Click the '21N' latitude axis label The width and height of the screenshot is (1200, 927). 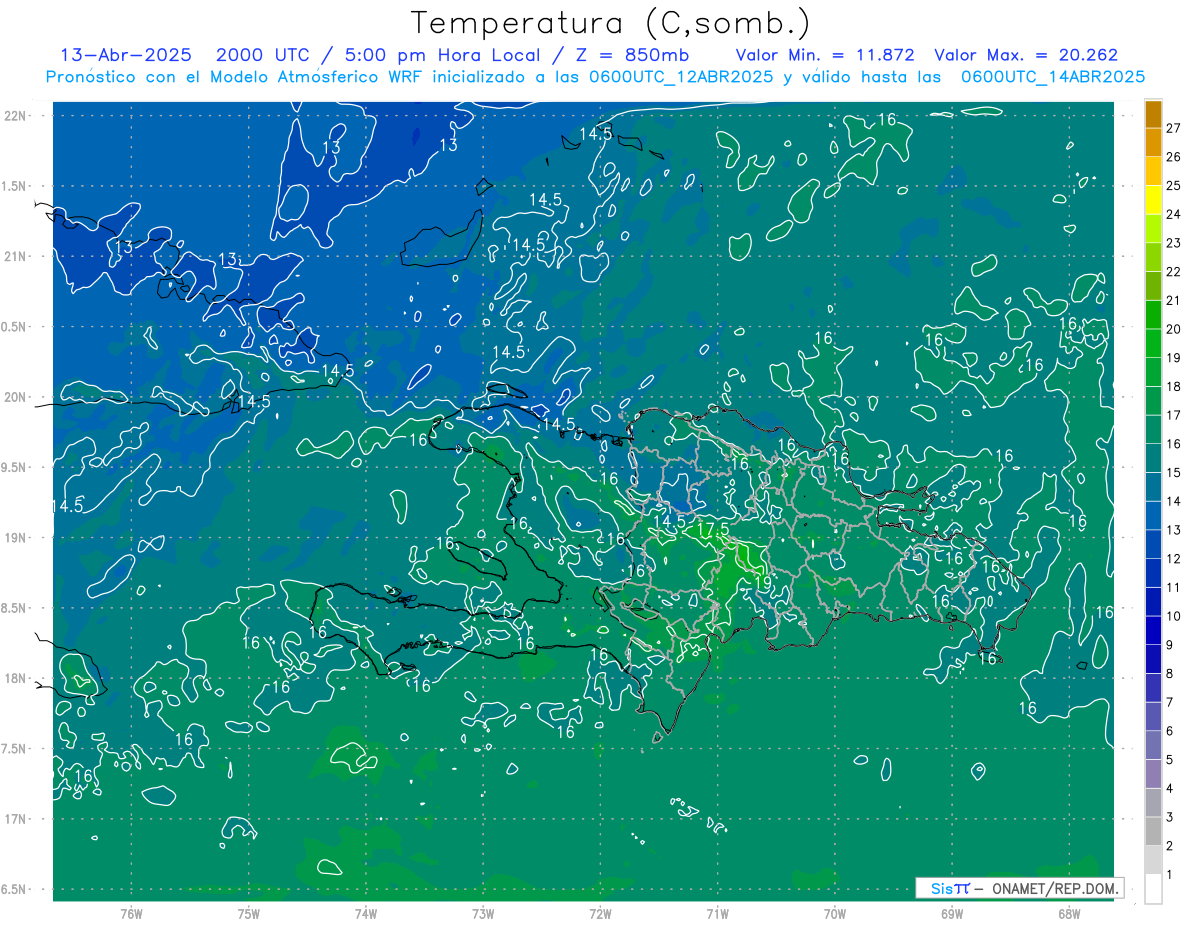pyautogui.click(x=16, y=256)
